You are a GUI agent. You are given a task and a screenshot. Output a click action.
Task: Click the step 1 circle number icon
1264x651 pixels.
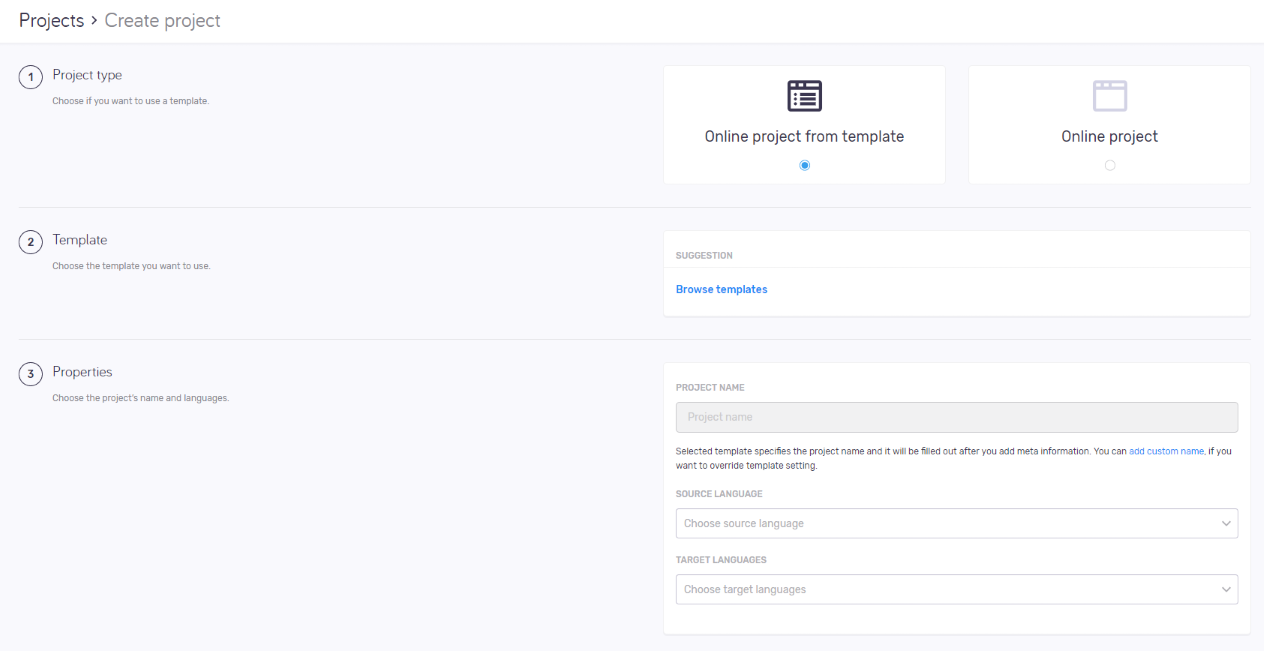click(31, 77)
